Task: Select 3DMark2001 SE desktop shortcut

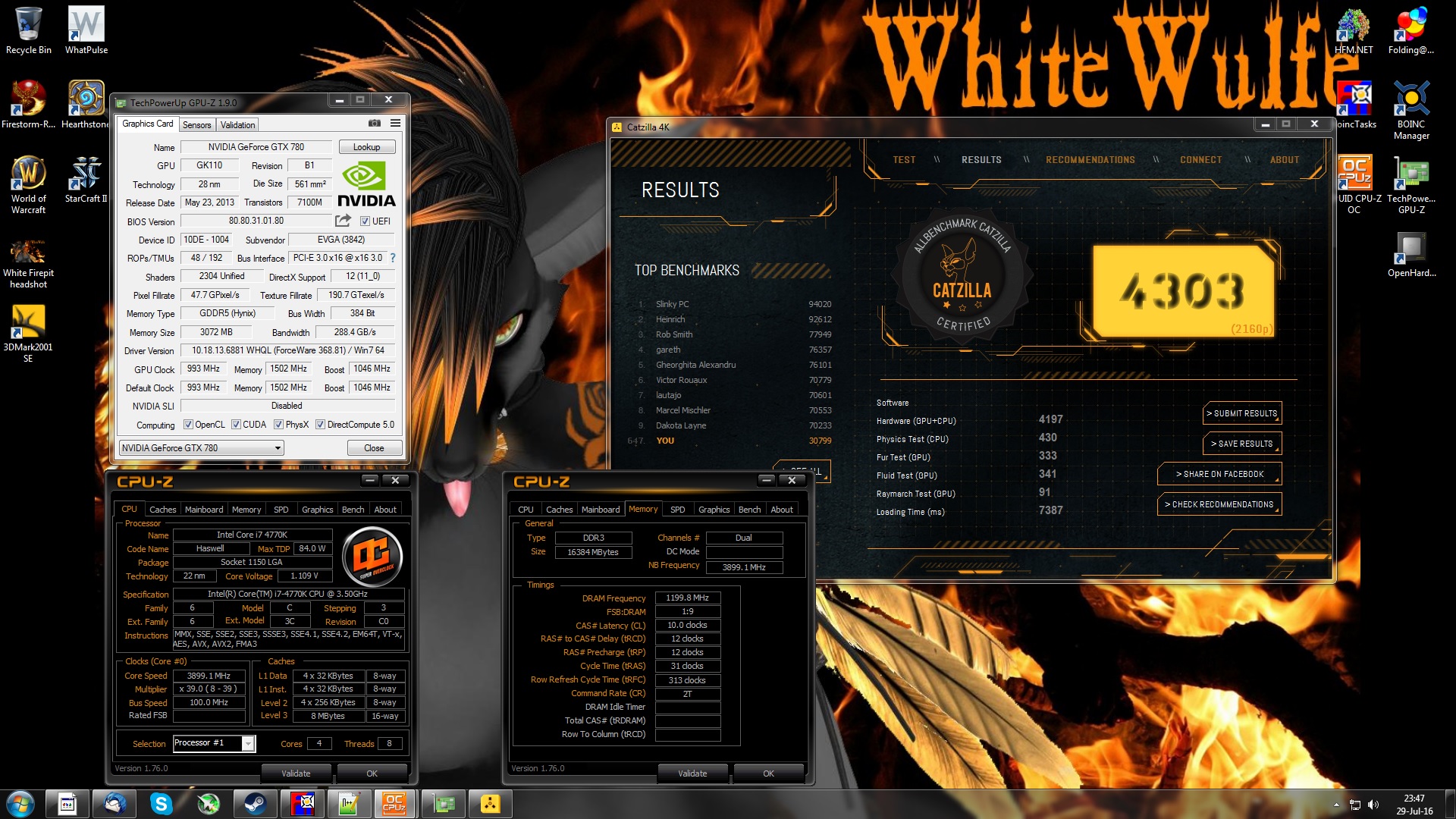Action: click(x=29, y=334)
